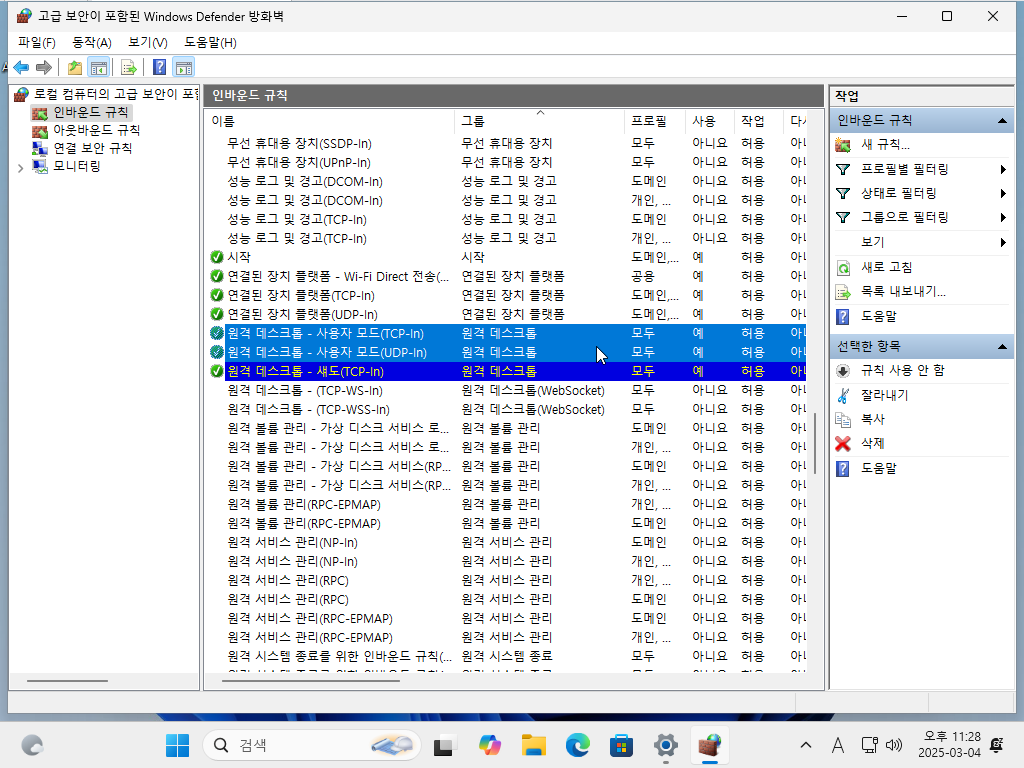Click the green check icon of 시작 rule

coord(217,257)
